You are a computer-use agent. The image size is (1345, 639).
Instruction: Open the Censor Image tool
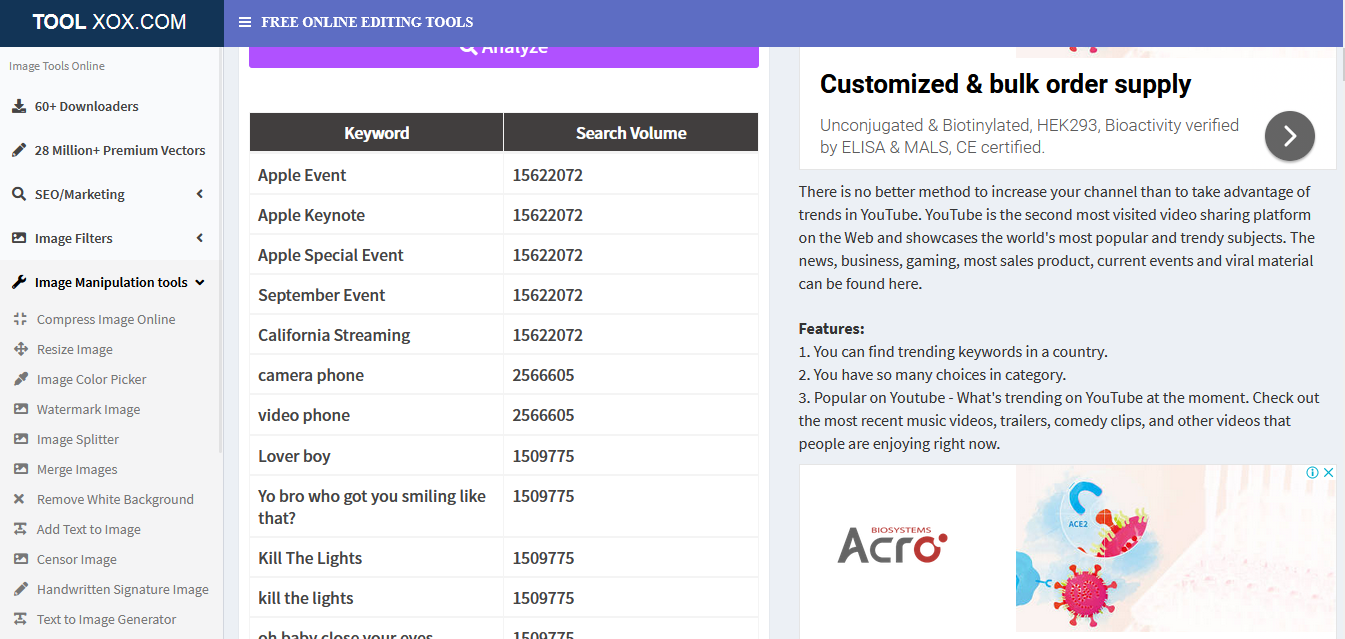click(77, 559)
